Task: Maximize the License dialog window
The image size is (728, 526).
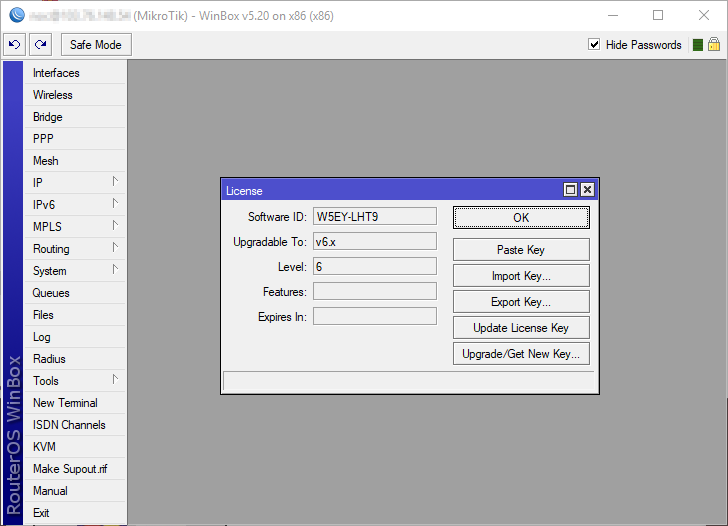Action: click(570, 189)
